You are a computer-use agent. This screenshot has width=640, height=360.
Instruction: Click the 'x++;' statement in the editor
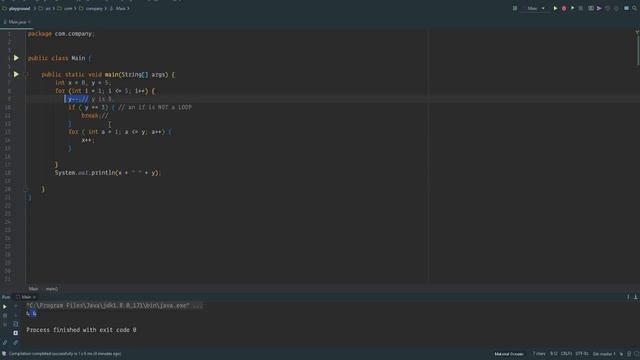[x=88, y=140]
